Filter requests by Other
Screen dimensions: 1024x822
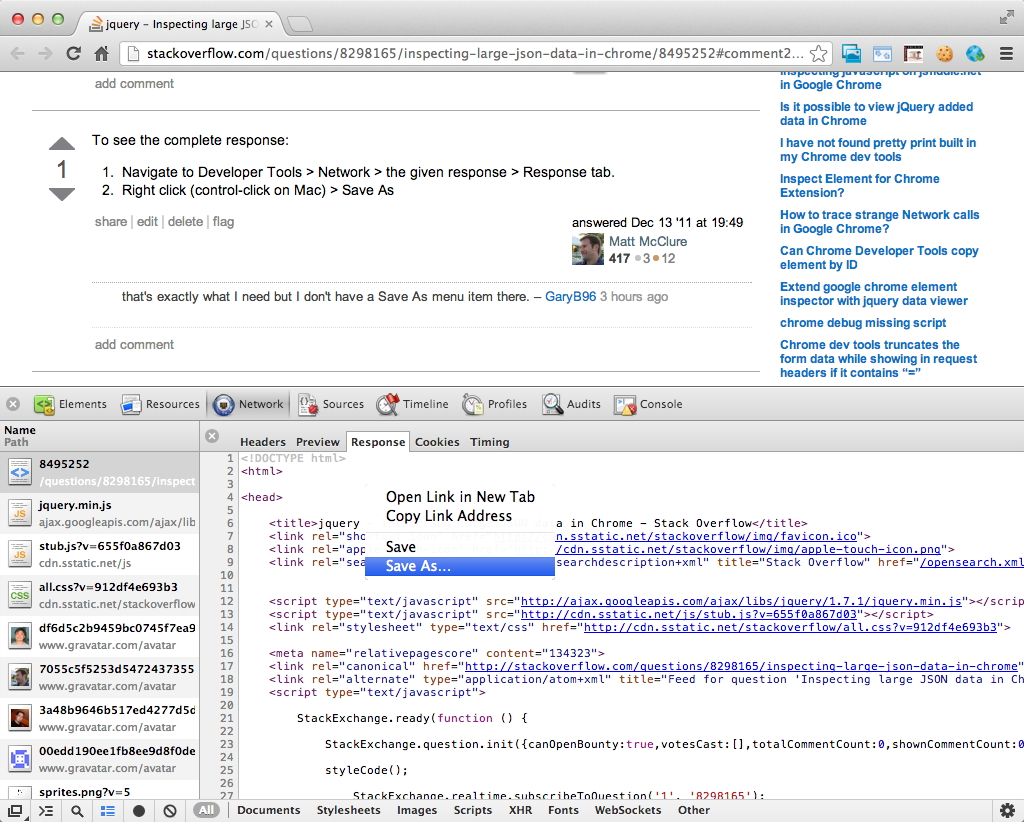[x=694, y=810]
